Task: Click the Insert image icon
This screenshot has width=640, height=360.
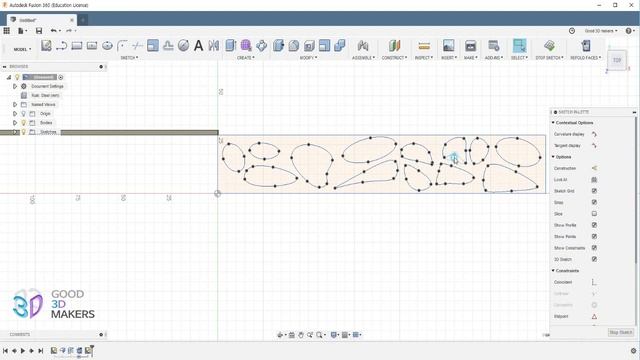Action: 449,45
